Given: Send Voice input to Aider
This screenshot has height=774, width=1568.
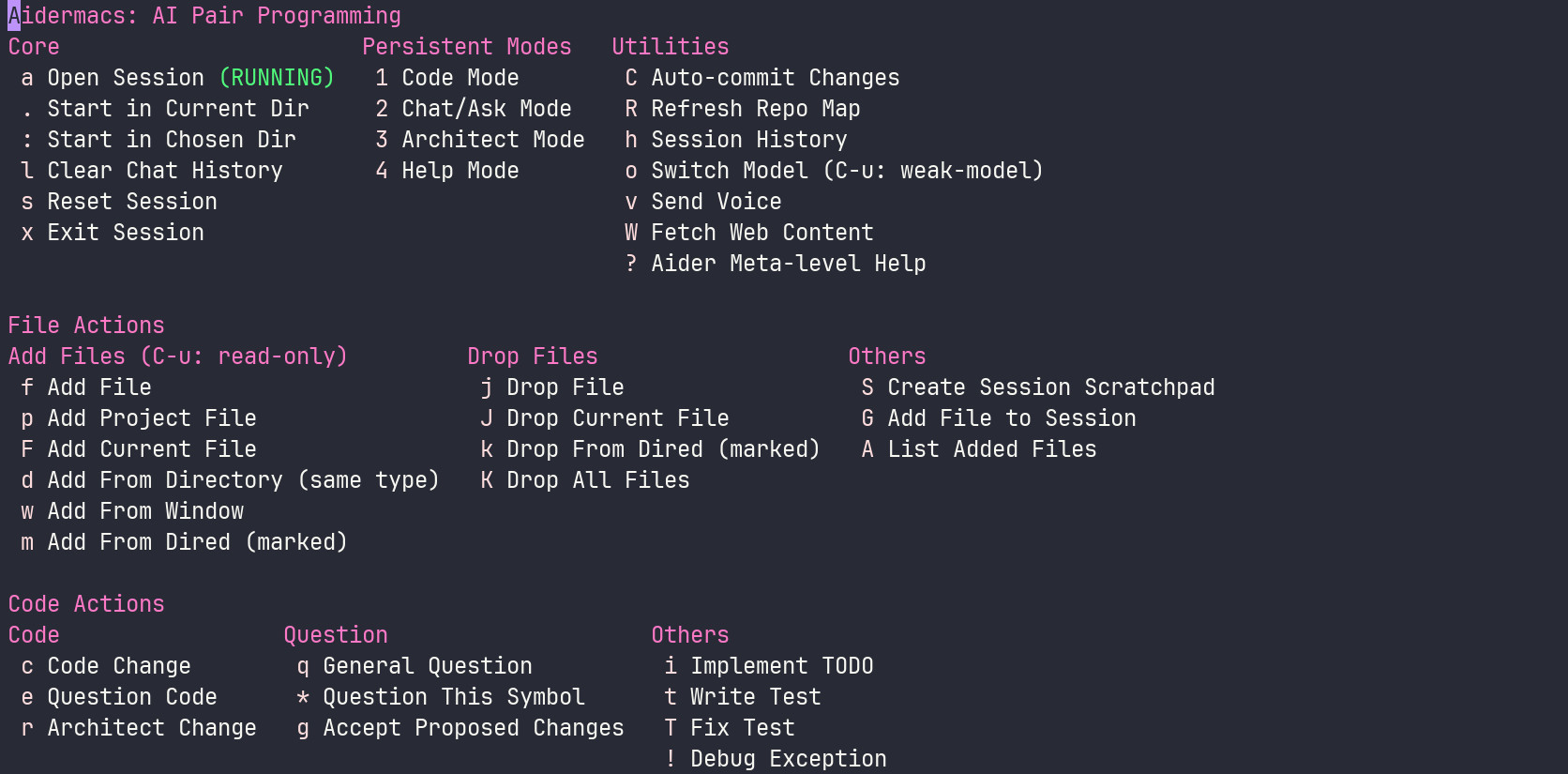Looking at the screenshot, I should [x=716, y=201].
